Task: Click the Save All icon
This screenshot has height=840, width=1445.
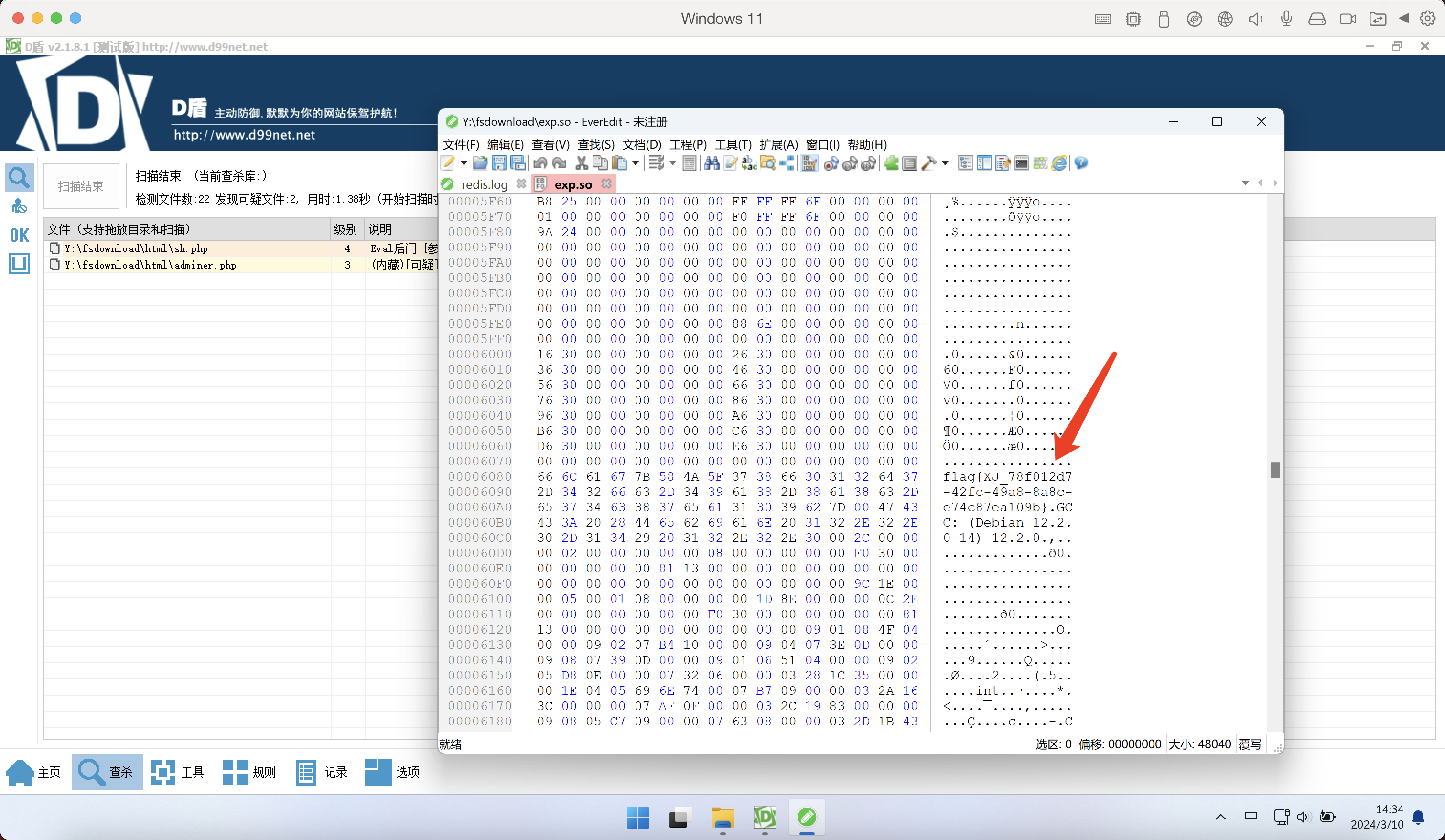Action: click(518, 163)
